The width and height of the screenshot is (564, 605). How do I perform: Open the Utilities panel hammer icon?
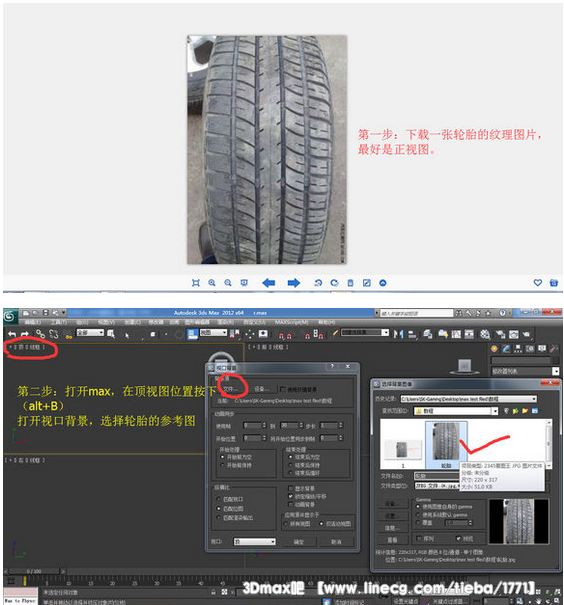tap(554, 349)
